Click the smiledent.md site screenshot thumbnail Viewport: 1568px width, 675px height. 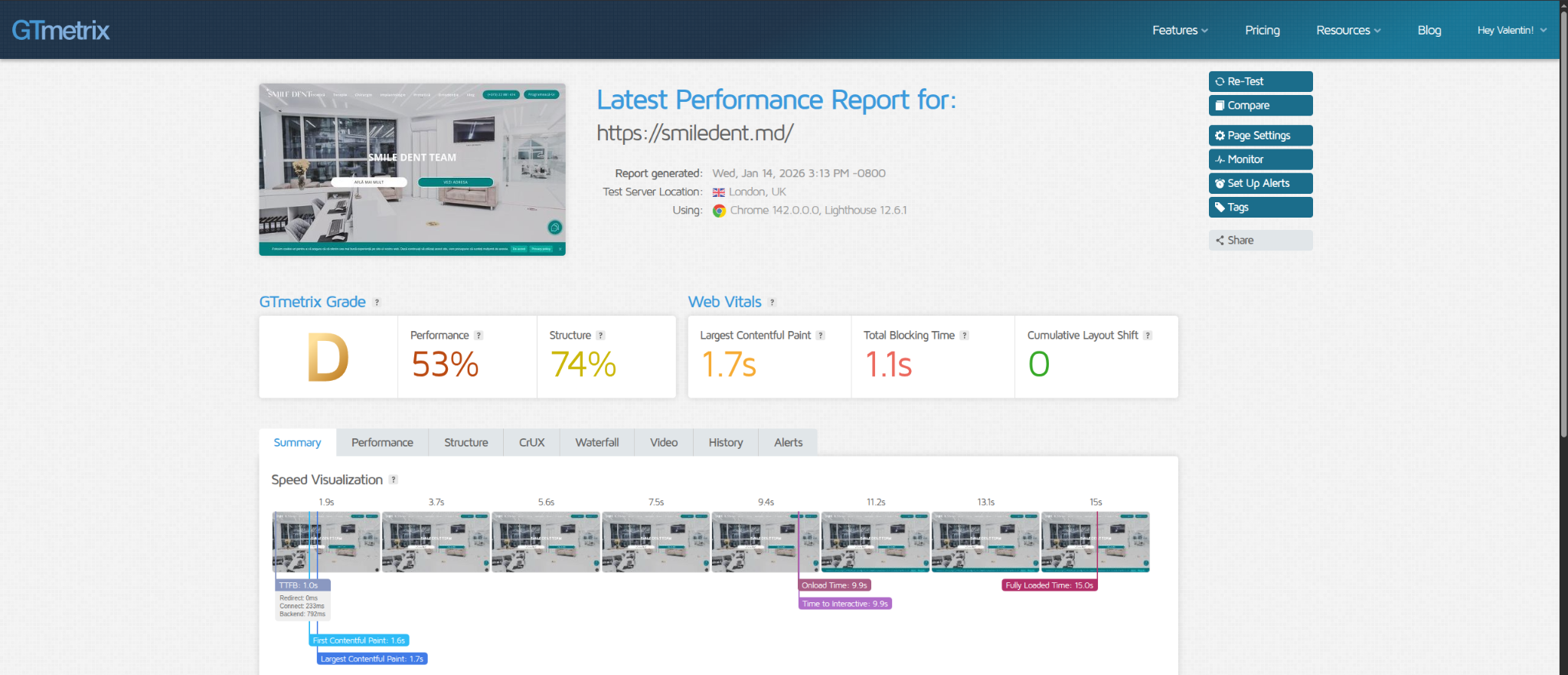[x=412, y=169]
